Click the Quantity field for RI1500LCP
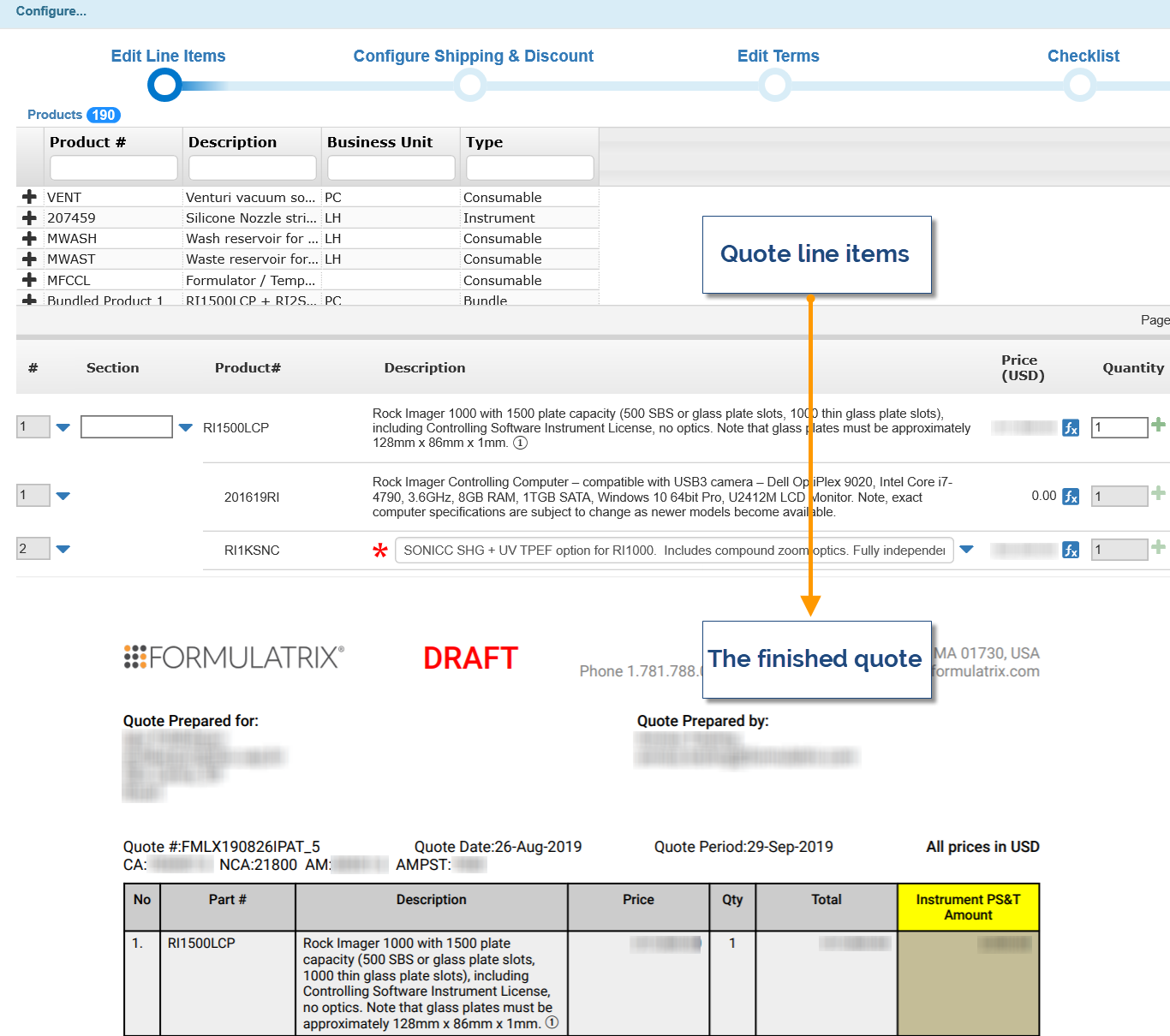1170x1036 pixels. [1119, 427]
